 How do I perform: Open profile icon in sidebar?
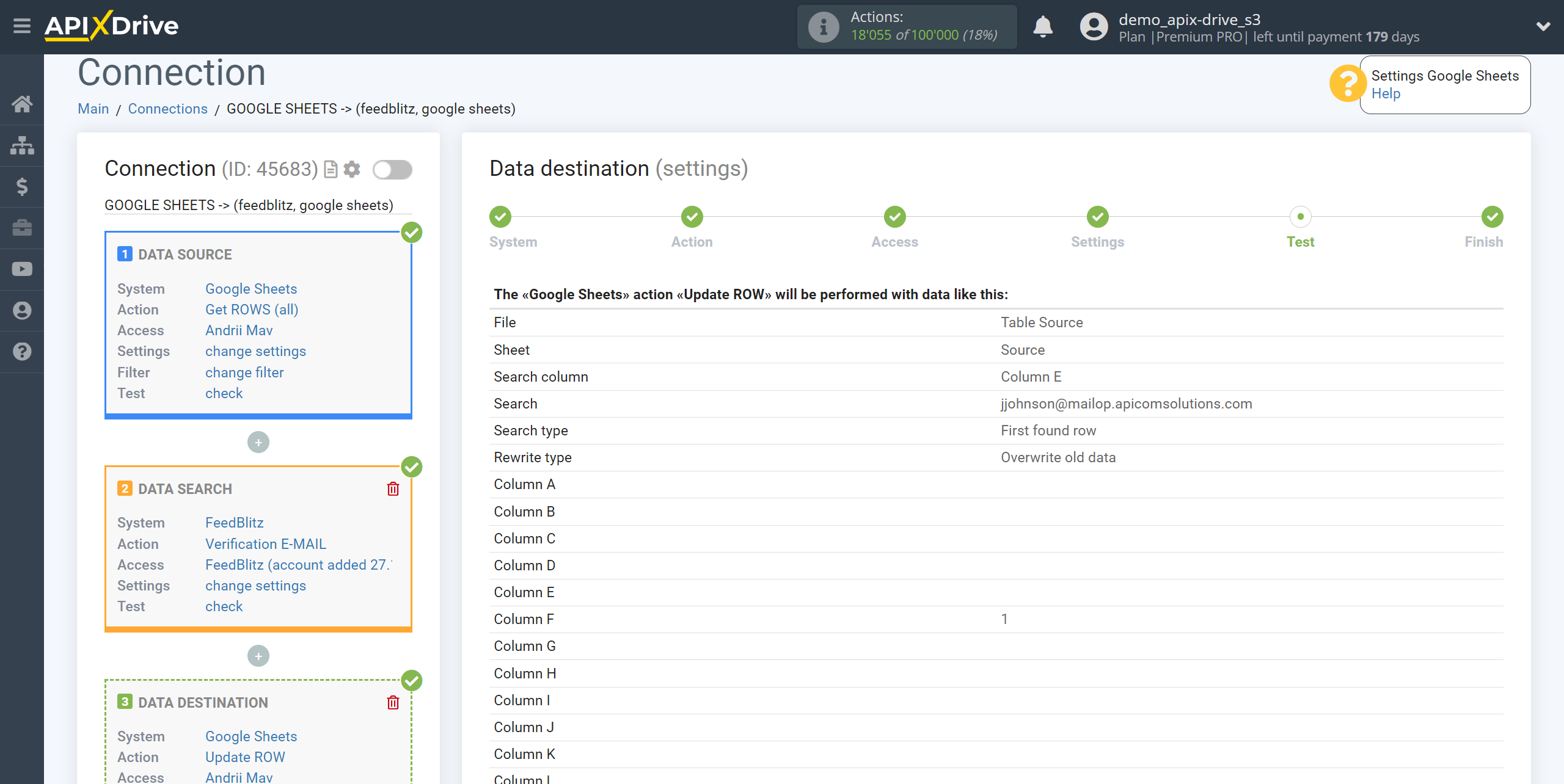(x=22, y=310)
